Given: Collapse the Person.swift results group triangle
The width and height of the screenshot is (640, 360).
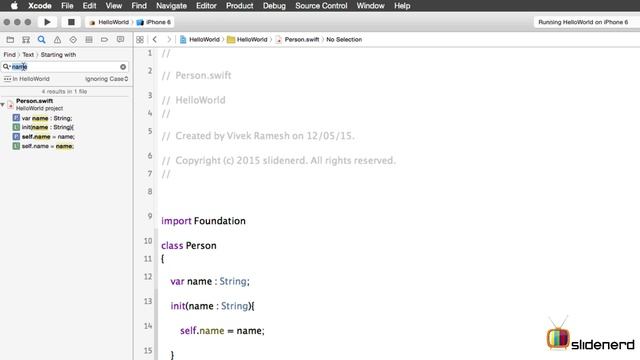Looking at the screenshot, I should [3, 105].
